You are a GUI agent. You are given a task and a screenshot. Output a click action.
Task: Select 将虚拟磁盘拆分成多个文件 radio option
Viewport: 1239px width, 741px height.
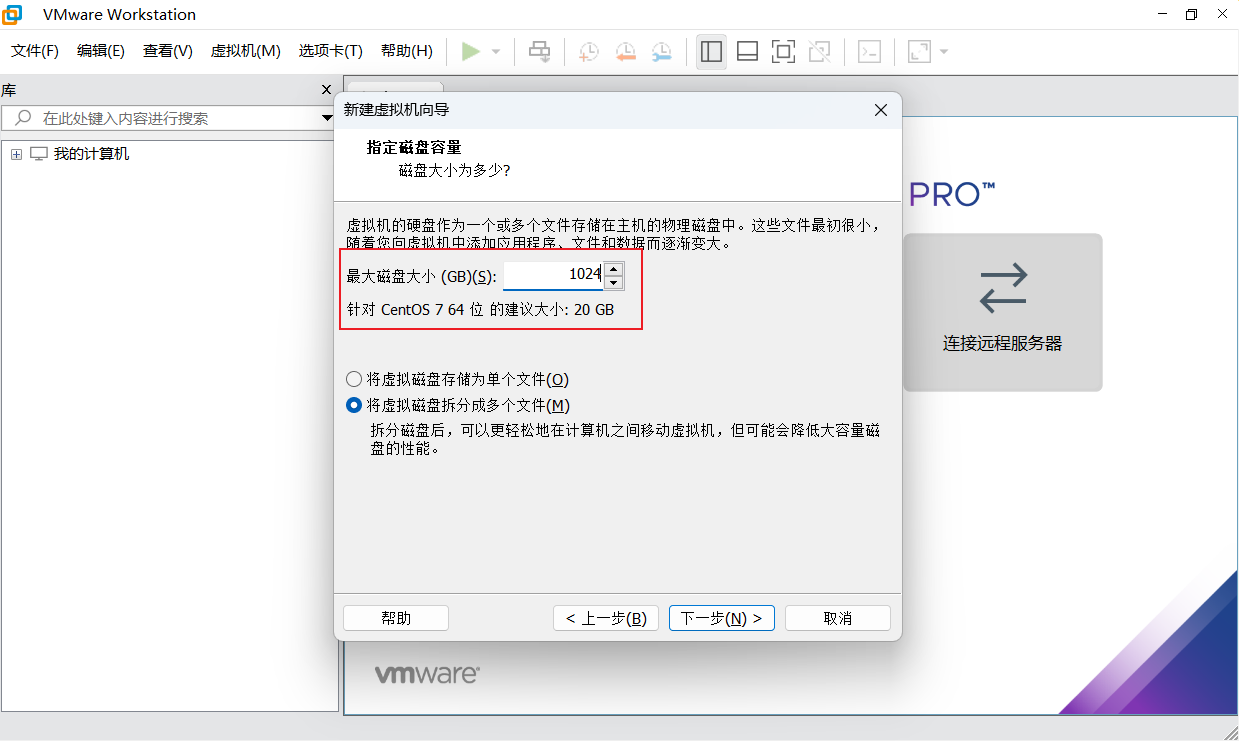(x=458, y=405)
